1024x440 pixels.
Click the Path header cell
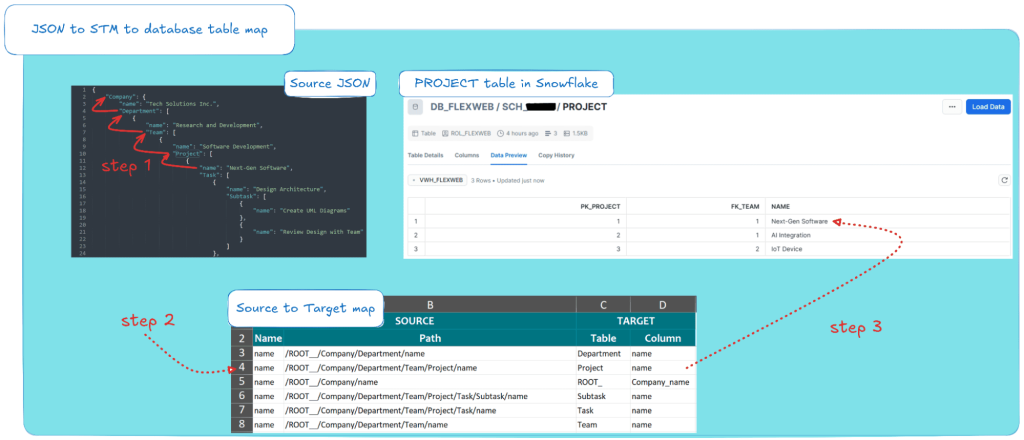430,338
